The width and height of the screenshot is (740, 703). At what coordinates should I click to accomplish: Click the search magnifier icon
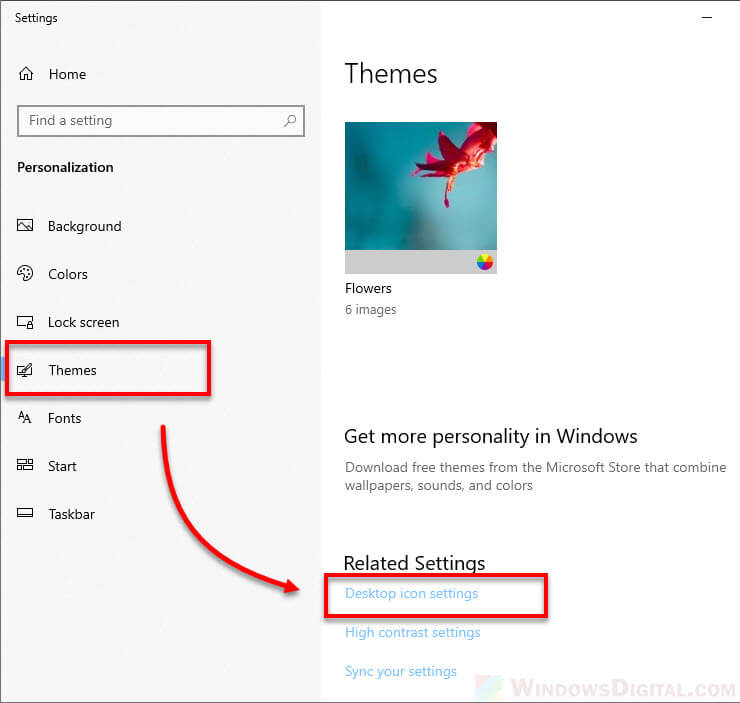click(290, 121)
